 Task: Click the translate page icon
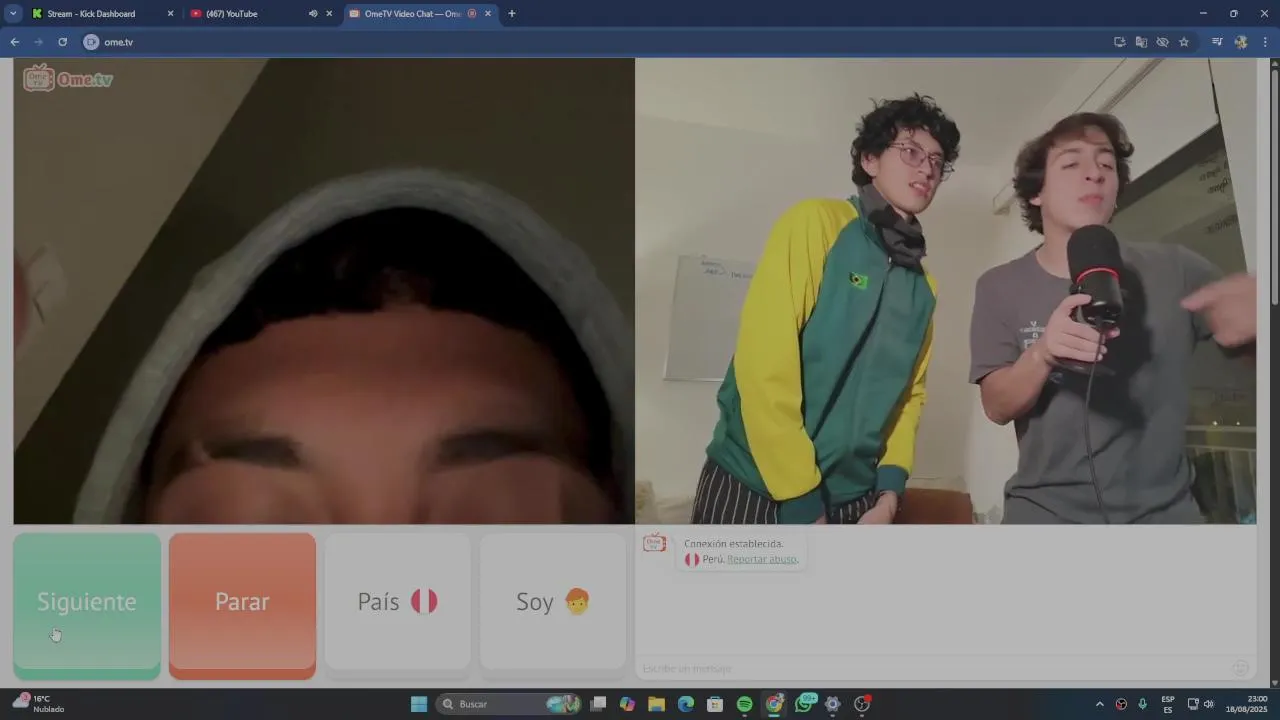coord(1141,42)
